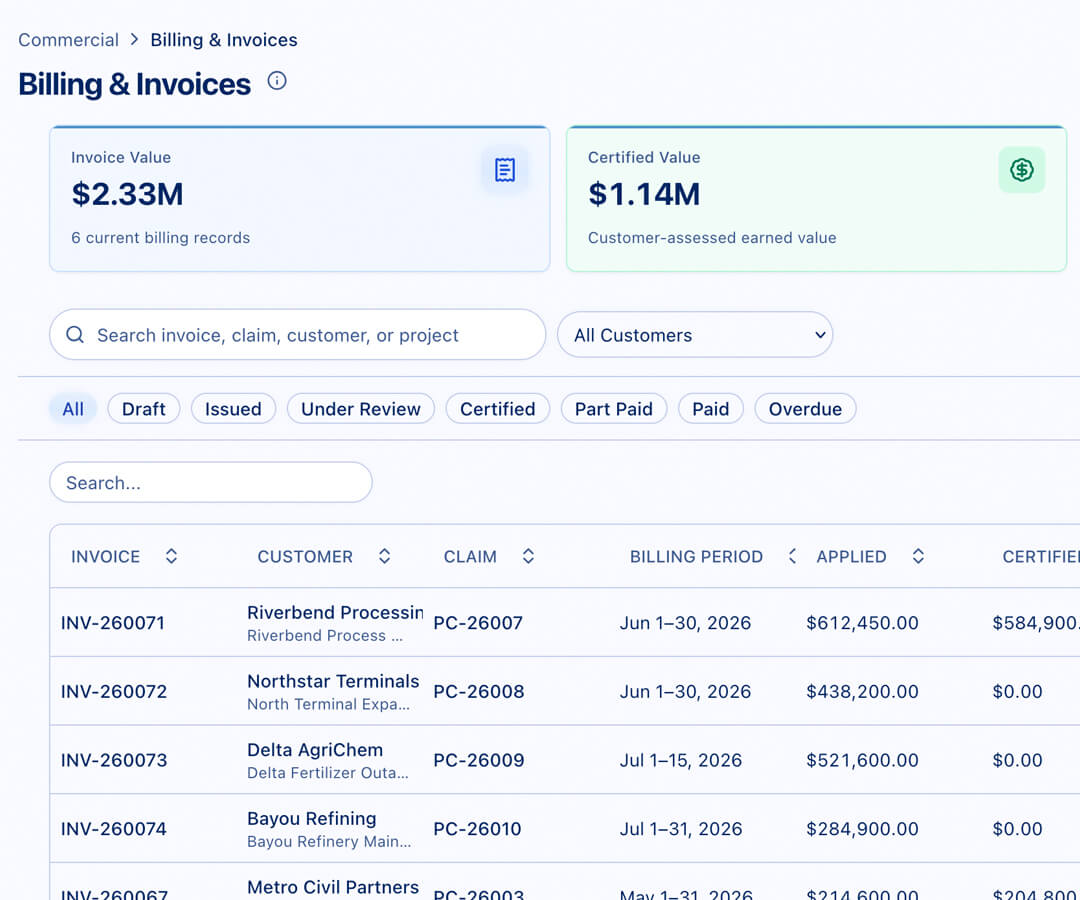
Task: Click billing period Jul 1–31, 2026
Action: pos(681,829)
